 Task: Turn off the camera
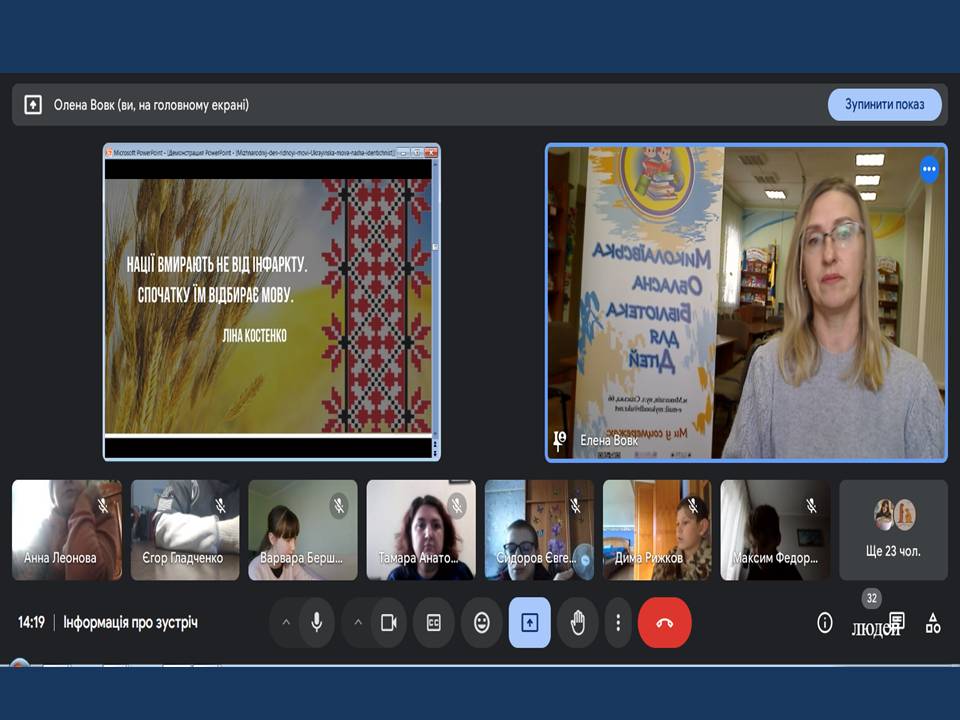click(x=389, y=622)
